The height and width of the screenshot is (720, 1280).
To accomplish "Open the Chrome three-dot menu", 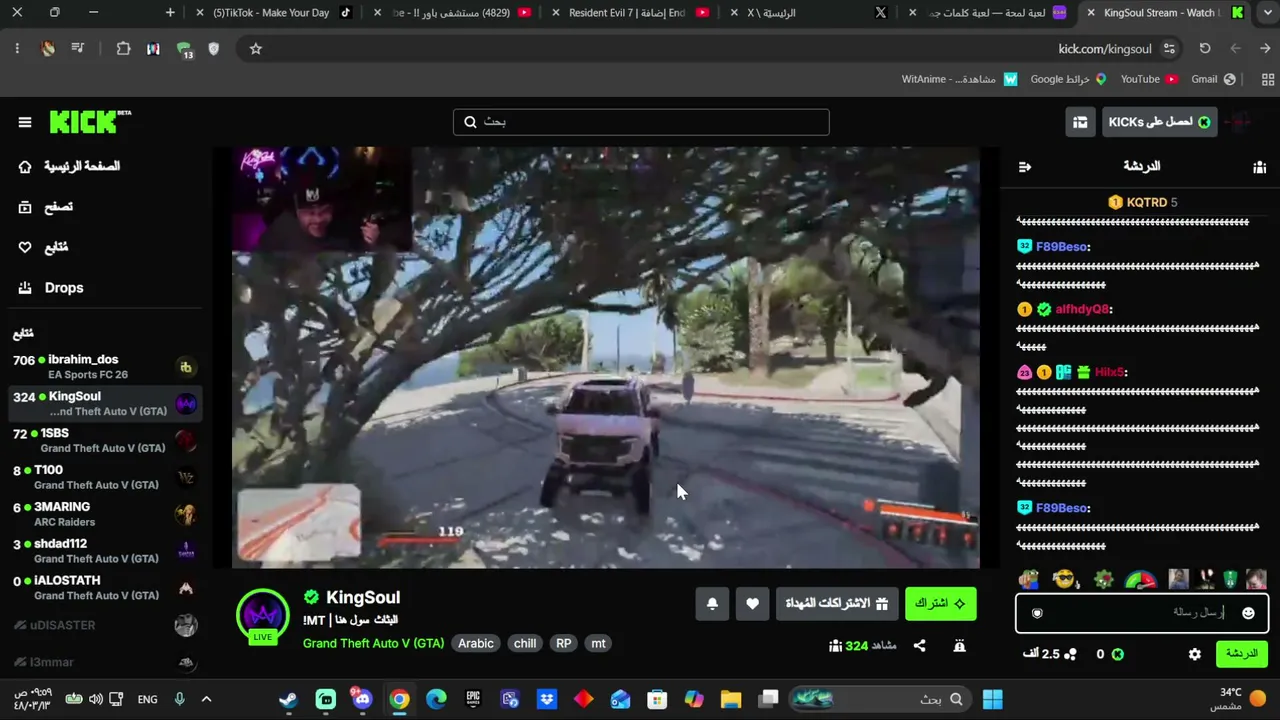I will tap(17, 49).
